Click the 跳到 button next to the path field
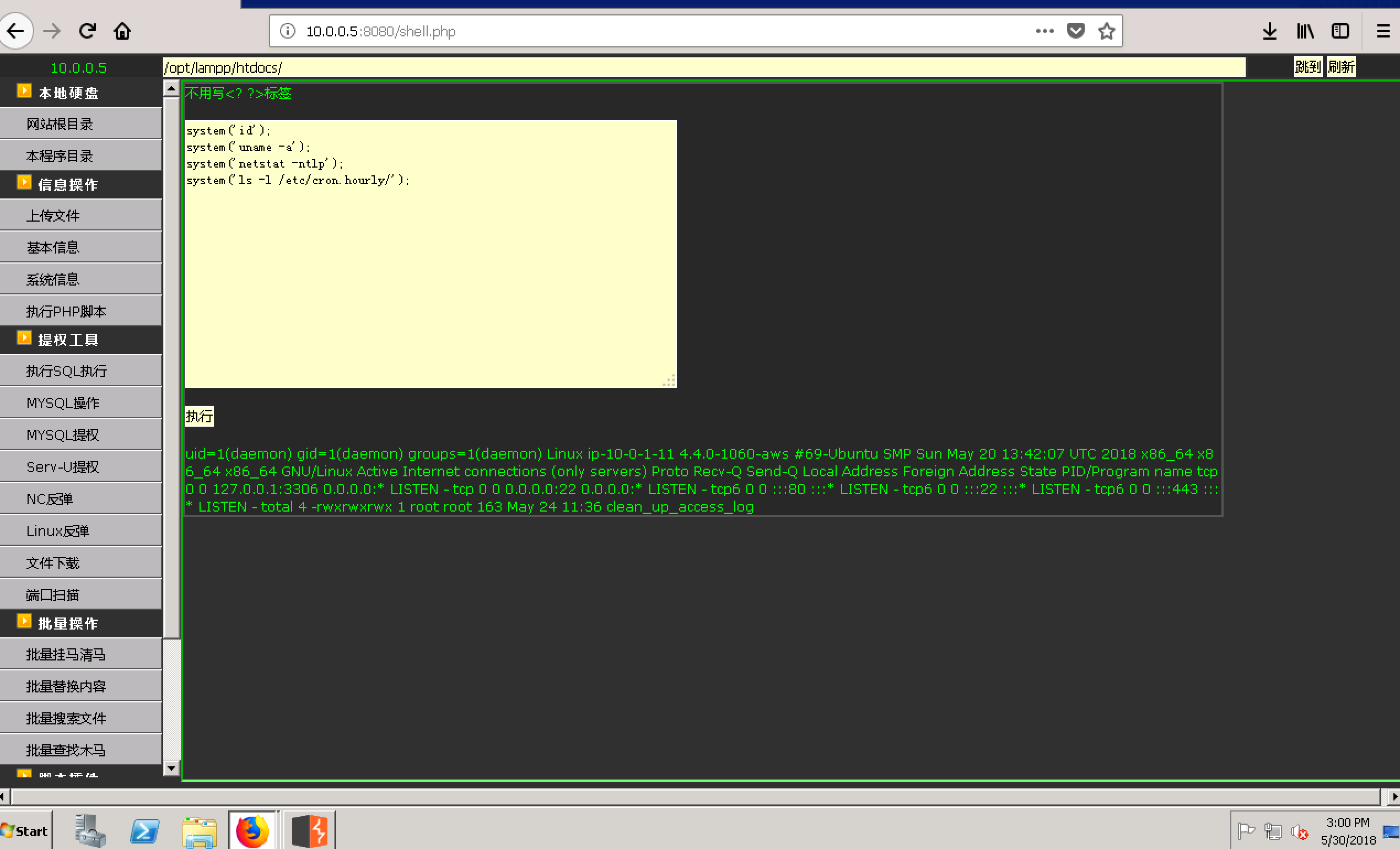This screenshot has height=849, width=1400. tap(1307, 67)
